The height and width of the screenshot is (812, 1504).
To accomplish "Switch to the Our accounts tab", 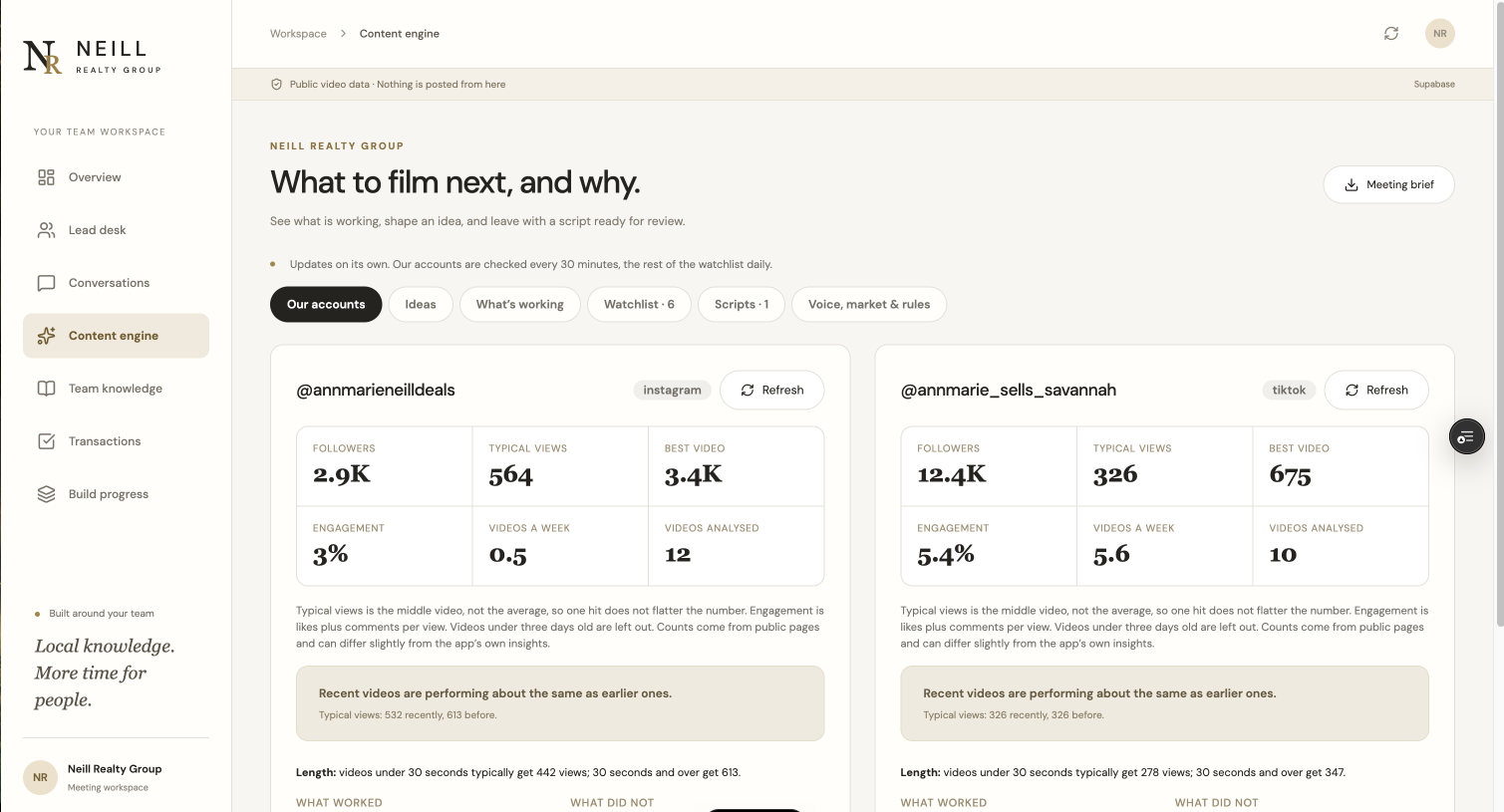I will click(x=326, y=305).
